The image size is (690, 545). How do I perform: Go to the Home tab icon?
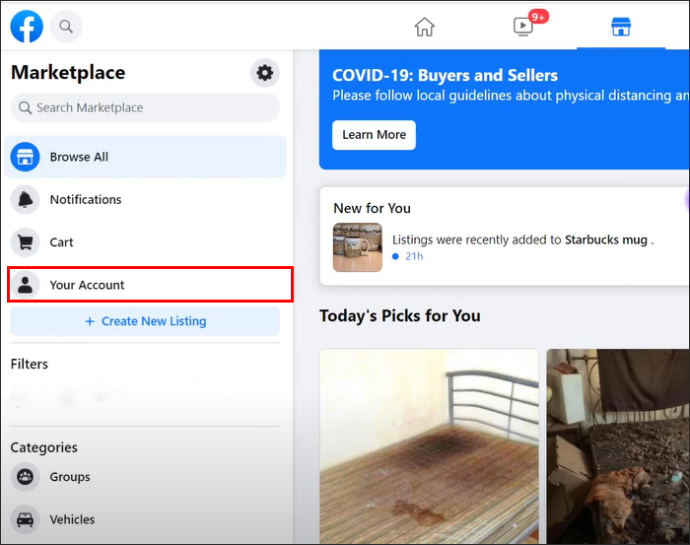425,27
